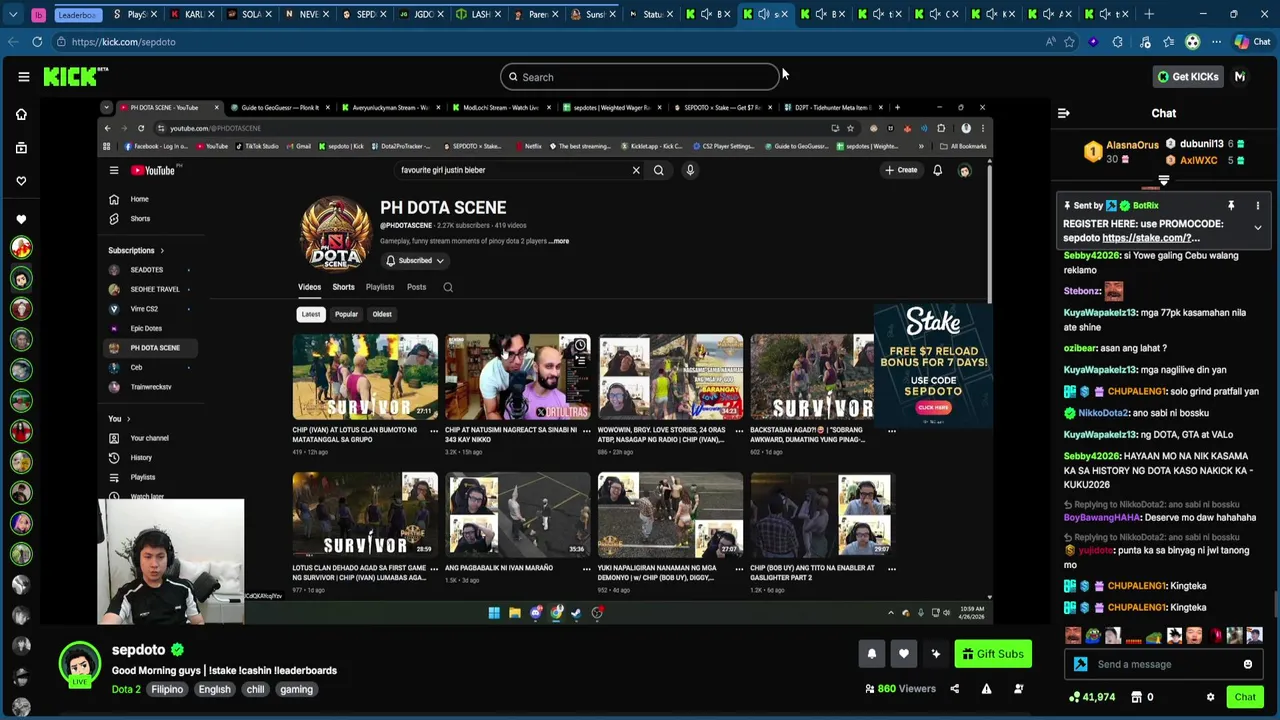Open the Browse icon in Kick sidebar
1280x720 pixels.
pos(21,148)
